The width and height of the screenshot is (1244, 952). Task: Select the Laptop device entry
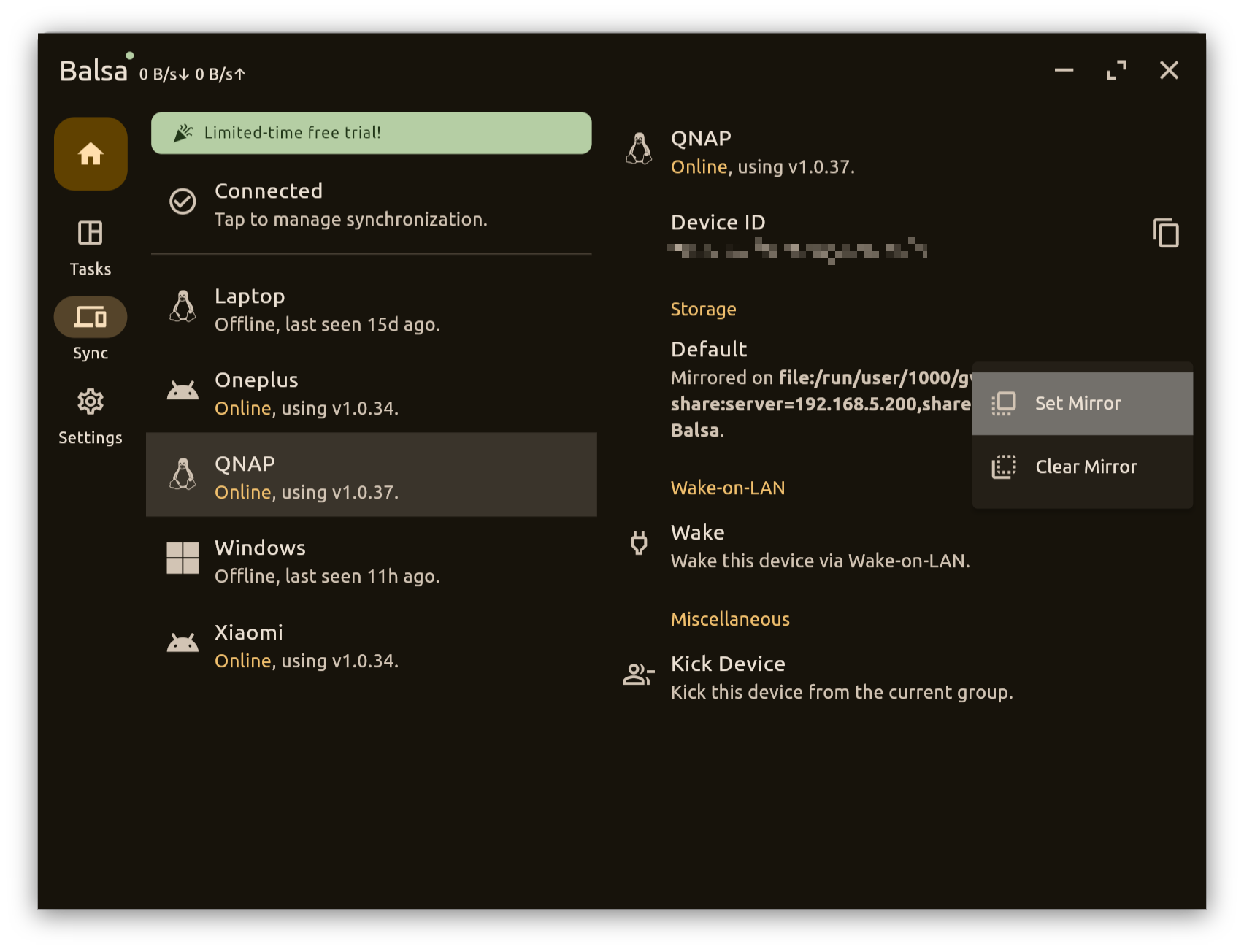(x=371, y=310)
